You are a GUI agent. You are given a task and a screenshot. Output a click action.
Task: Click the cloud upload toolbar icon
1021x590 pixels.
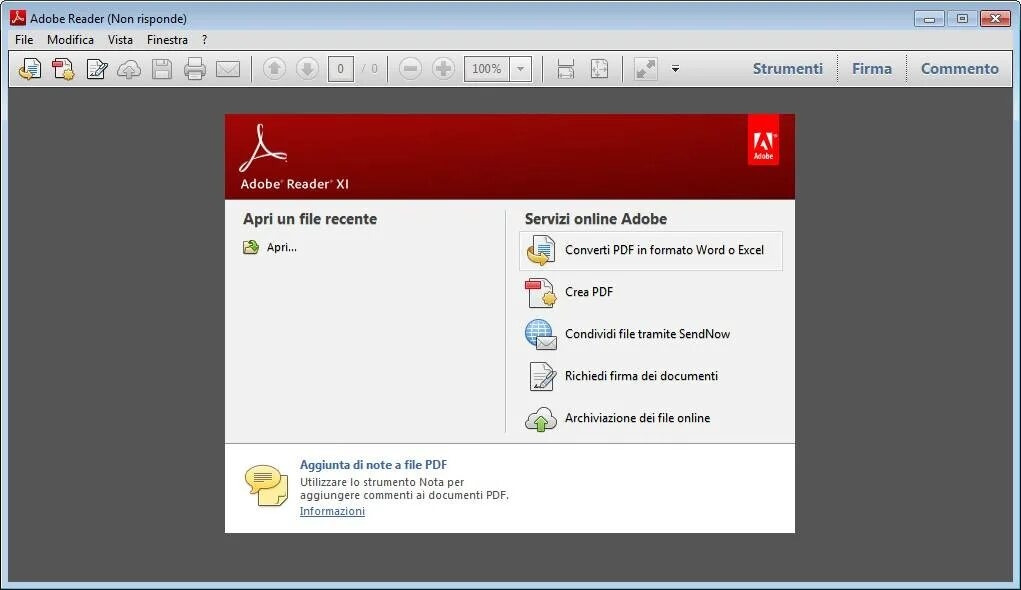click(129, 69)
